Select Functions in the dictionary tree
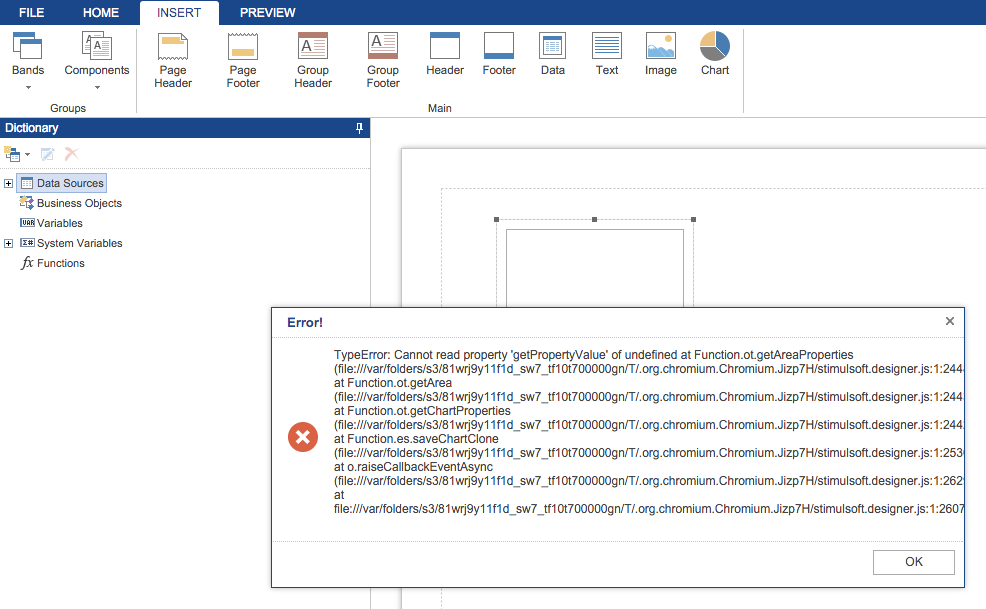This screenshot has height=609, width=986. [x=53, y=263]
